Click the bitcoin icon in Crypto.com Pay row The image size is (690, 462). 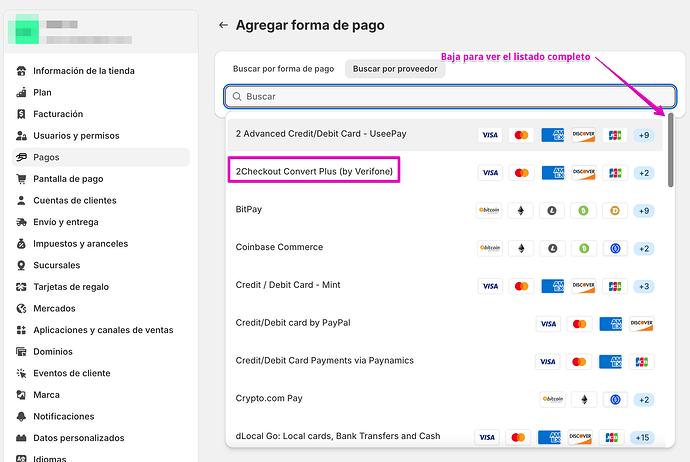coord(552,400)
